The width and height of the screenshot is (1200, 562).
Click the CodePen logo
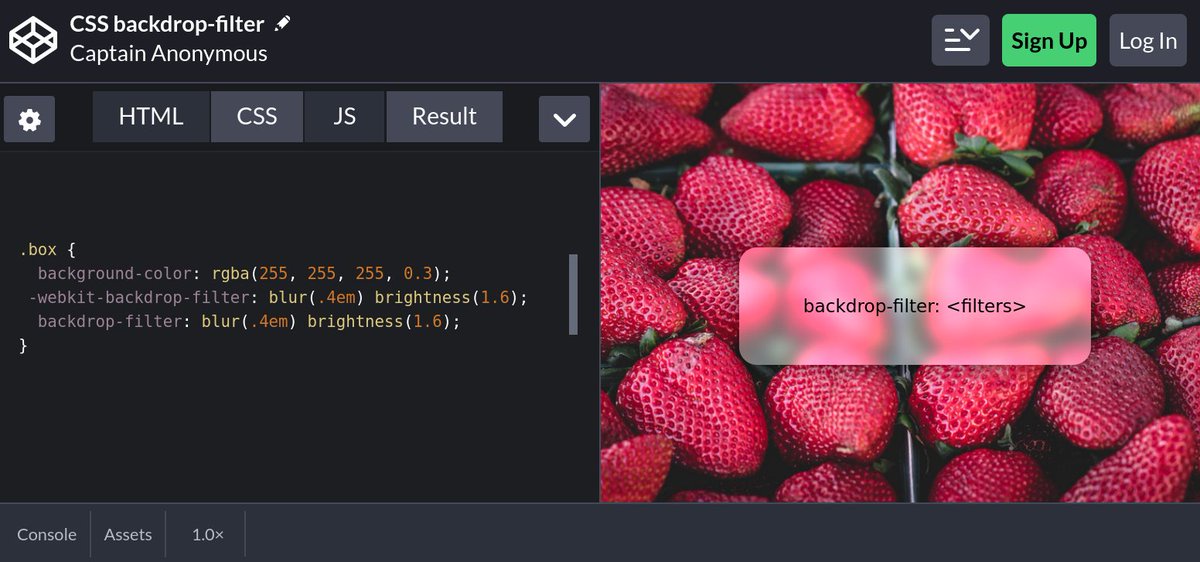pyautogui.click(x=34, y=40)
